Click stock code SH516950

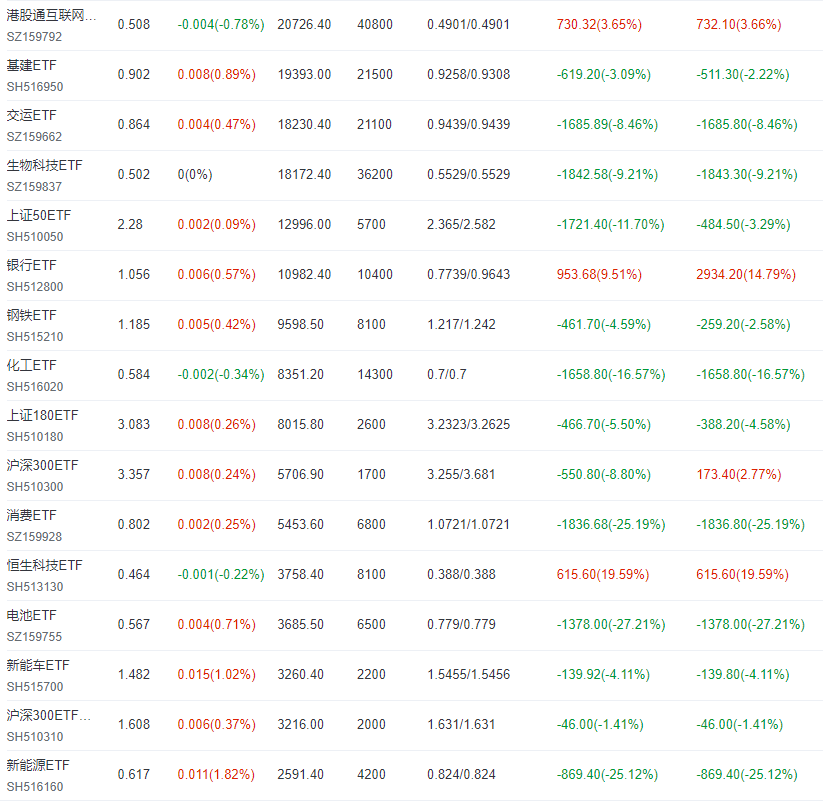(35, 87)
